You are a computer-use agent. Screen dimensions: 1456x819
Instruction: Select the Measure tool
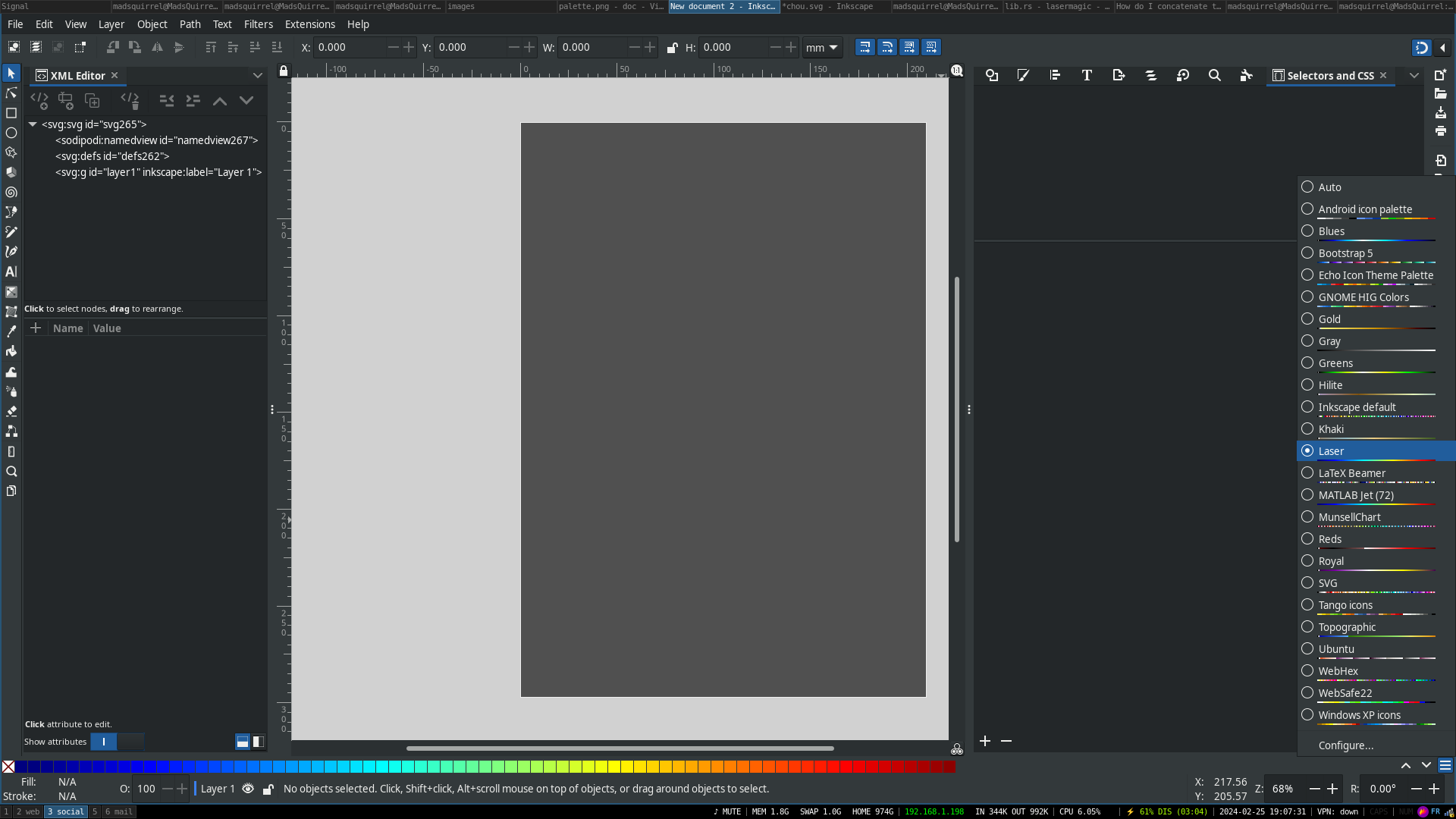coord(11,451)
